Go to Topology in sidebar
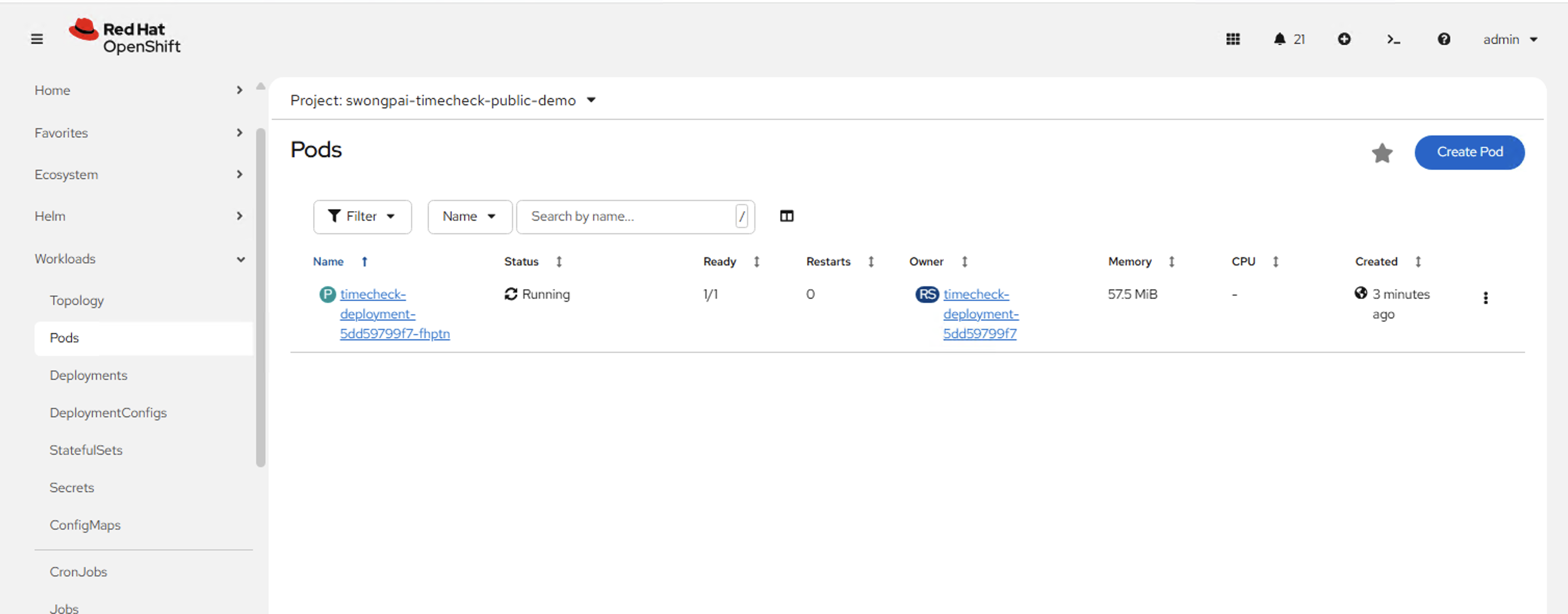 point(144,301)
